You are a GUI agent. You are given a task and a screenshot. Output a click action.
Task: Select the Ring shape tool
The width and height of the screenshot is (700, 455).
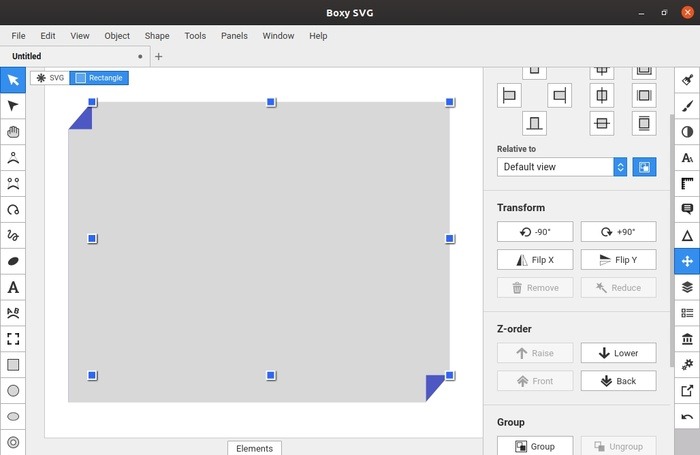point(13,442)
